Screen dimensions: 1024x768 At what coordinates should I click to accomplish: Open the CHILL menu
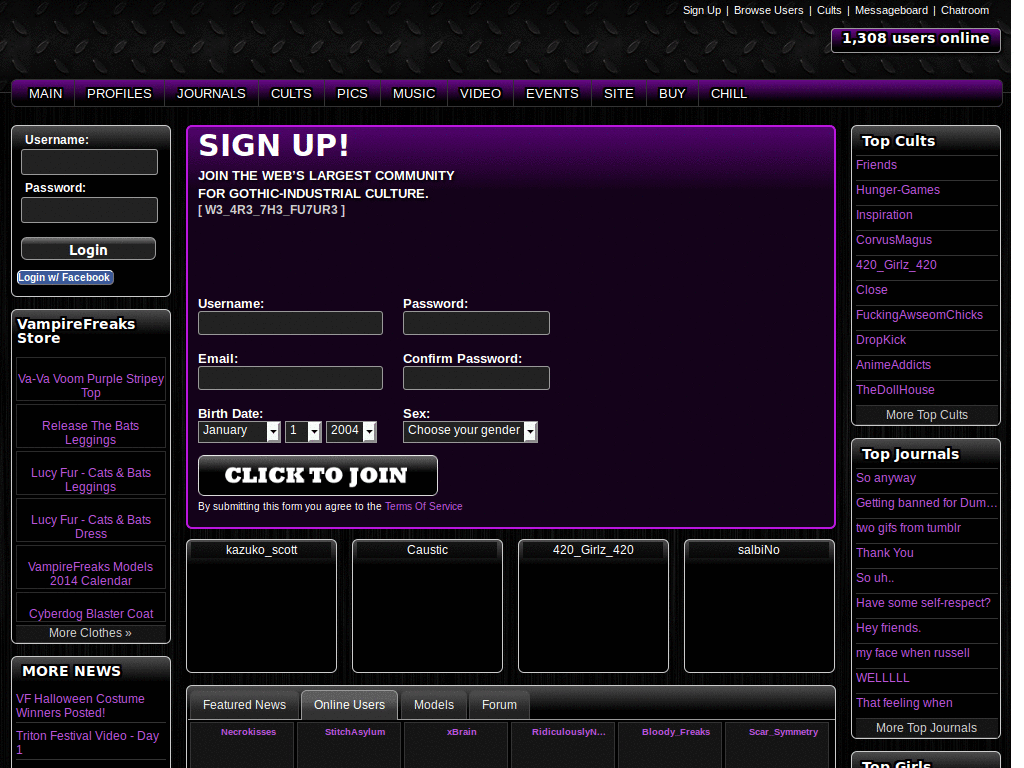[x=729, y=93]
